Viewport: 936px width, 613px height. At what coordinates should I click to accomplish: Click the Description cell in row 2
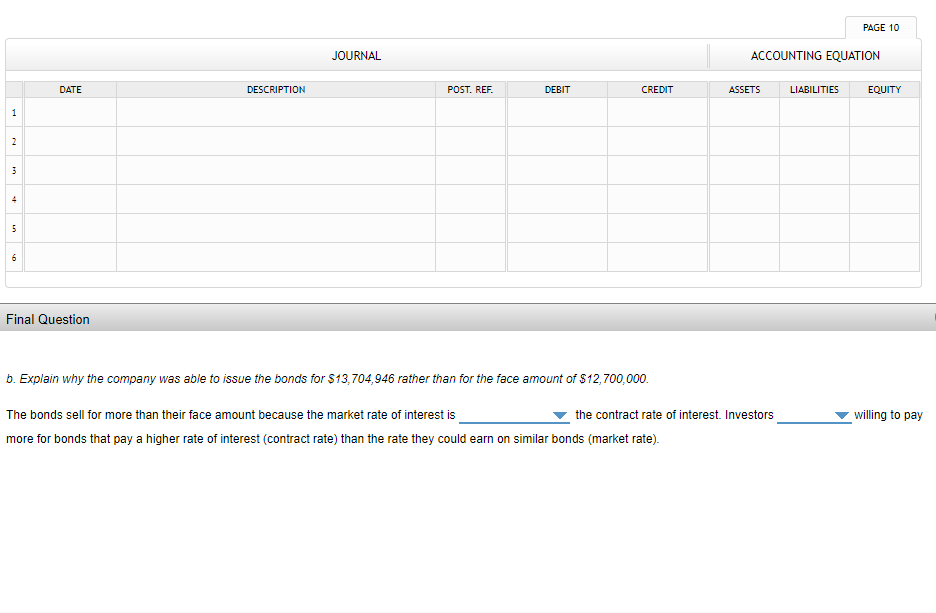click(276, 141)
